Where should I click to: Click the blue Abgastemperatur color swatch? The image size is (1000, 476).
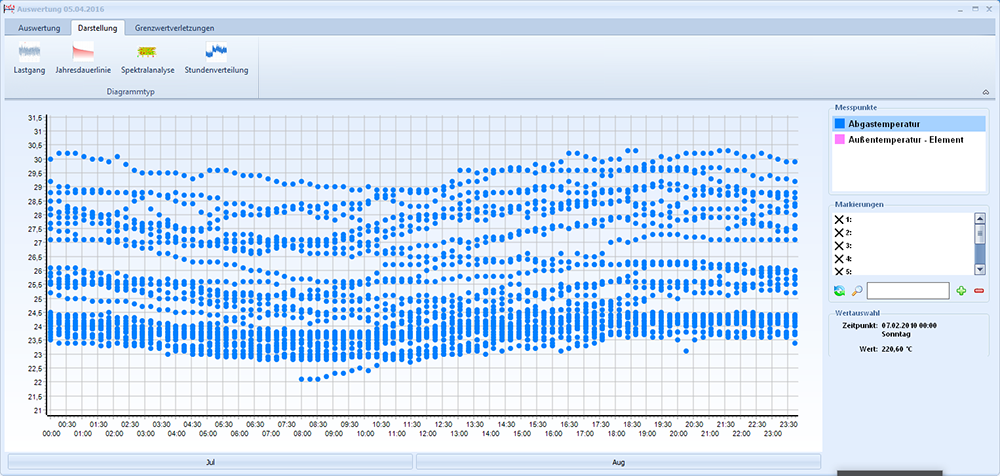[x=839, y=124]
